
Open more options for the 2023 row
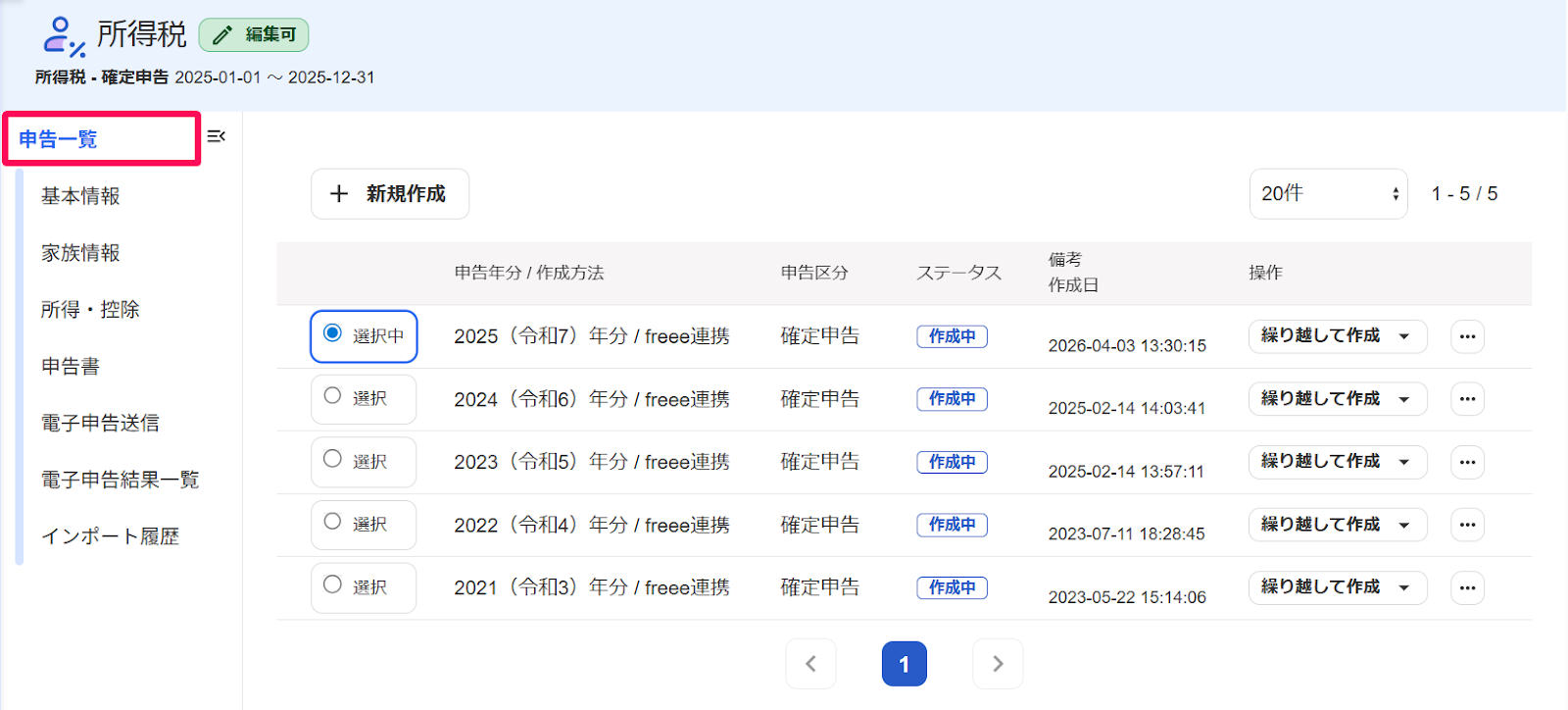click(x=1467, y=462)
